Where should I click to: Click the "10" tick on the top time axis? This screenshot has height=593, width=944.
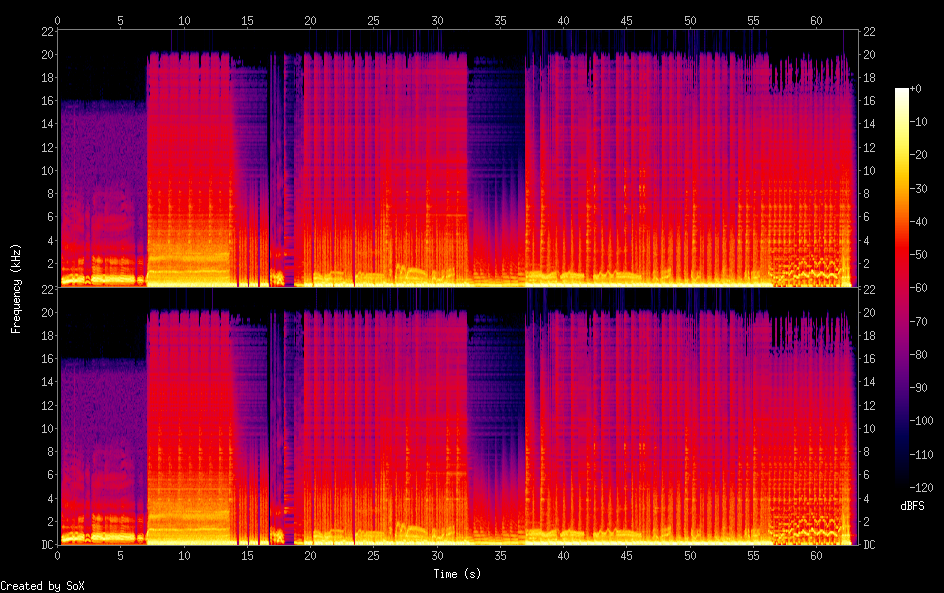(184, 20)
